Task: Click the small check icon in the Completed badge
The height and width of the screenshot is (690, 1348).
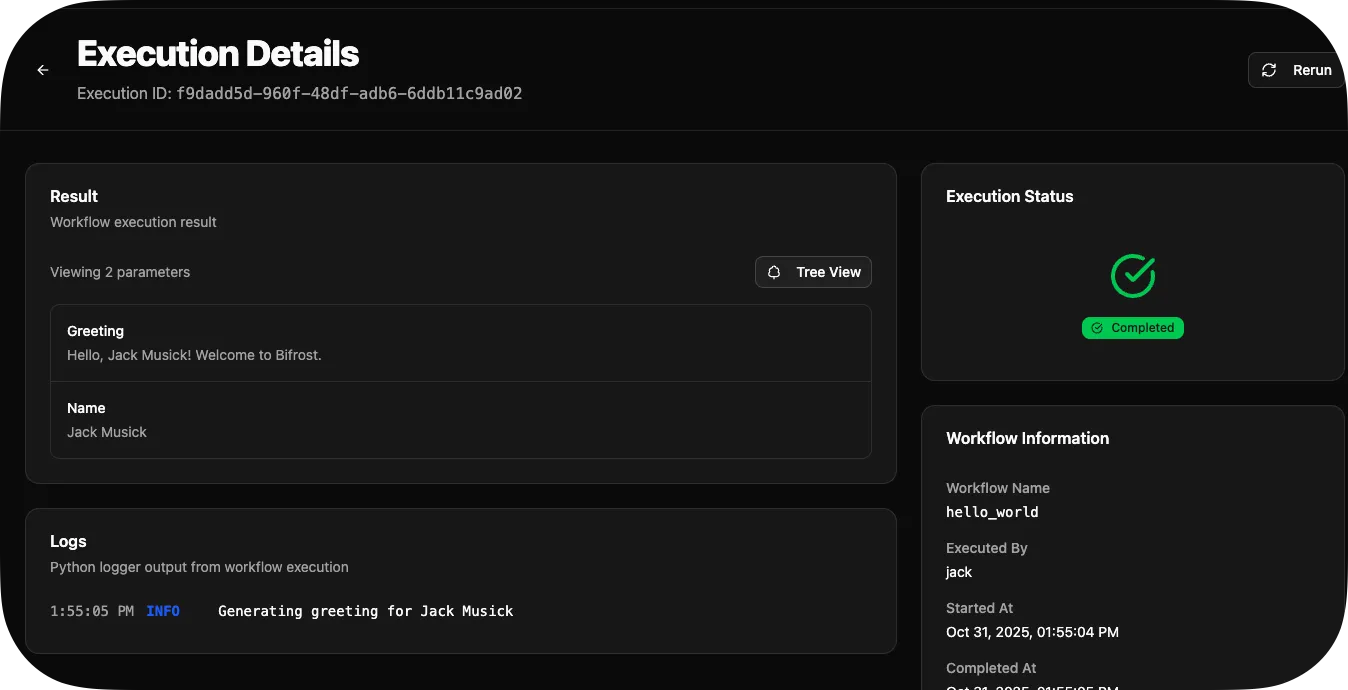Action: coord(1097,328)
